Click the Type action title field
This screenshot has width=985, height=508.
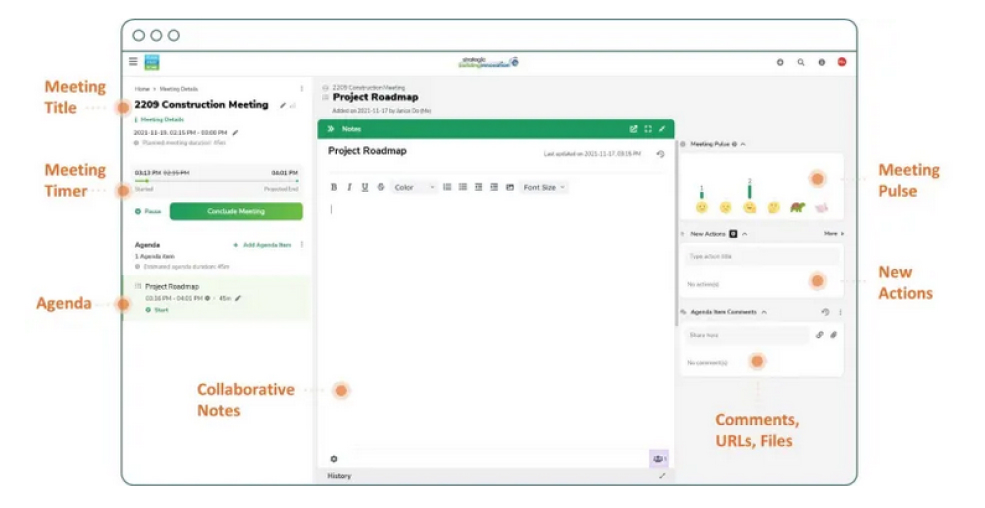(x=760, y=257)
